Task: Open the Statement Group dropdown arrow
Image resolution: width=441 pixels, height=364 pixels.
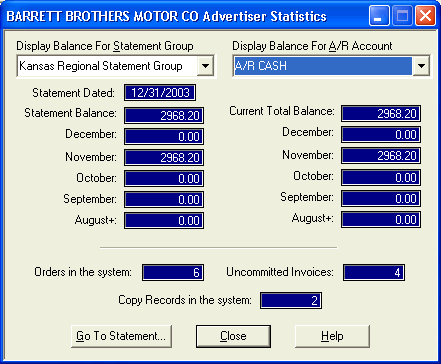Action: point(205,66)
